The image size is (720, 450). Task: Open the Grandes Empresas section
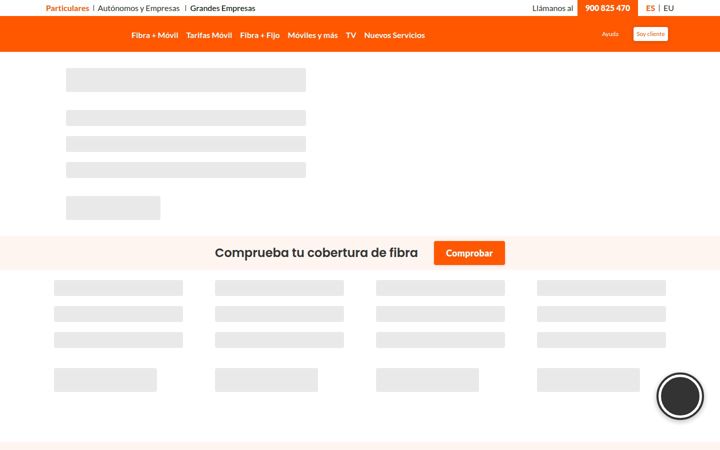223,8
